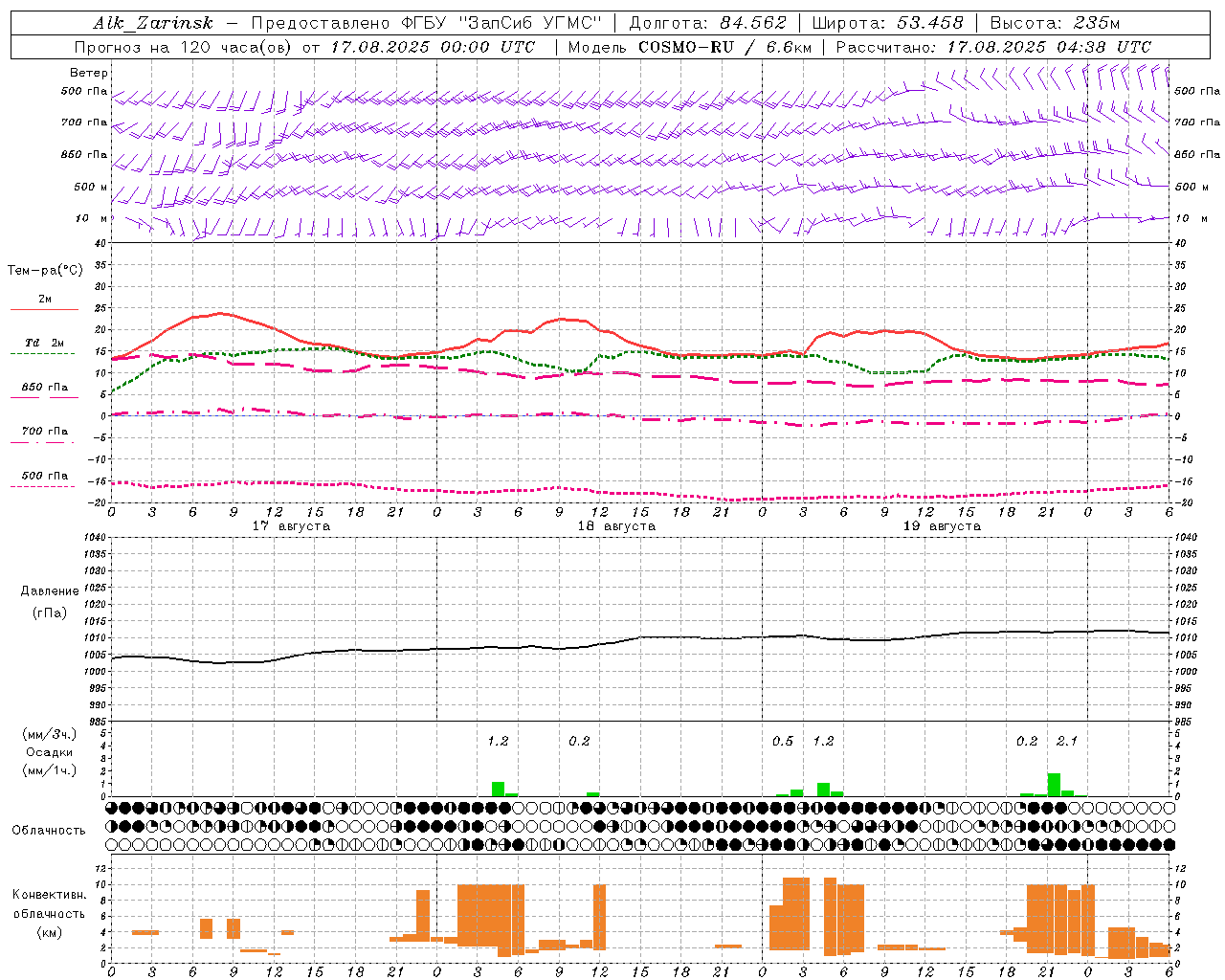Click the forecast length Прогноз на 120 часа(ов)
This screenshot has width=1225, height=980.
tap(185, 47)
